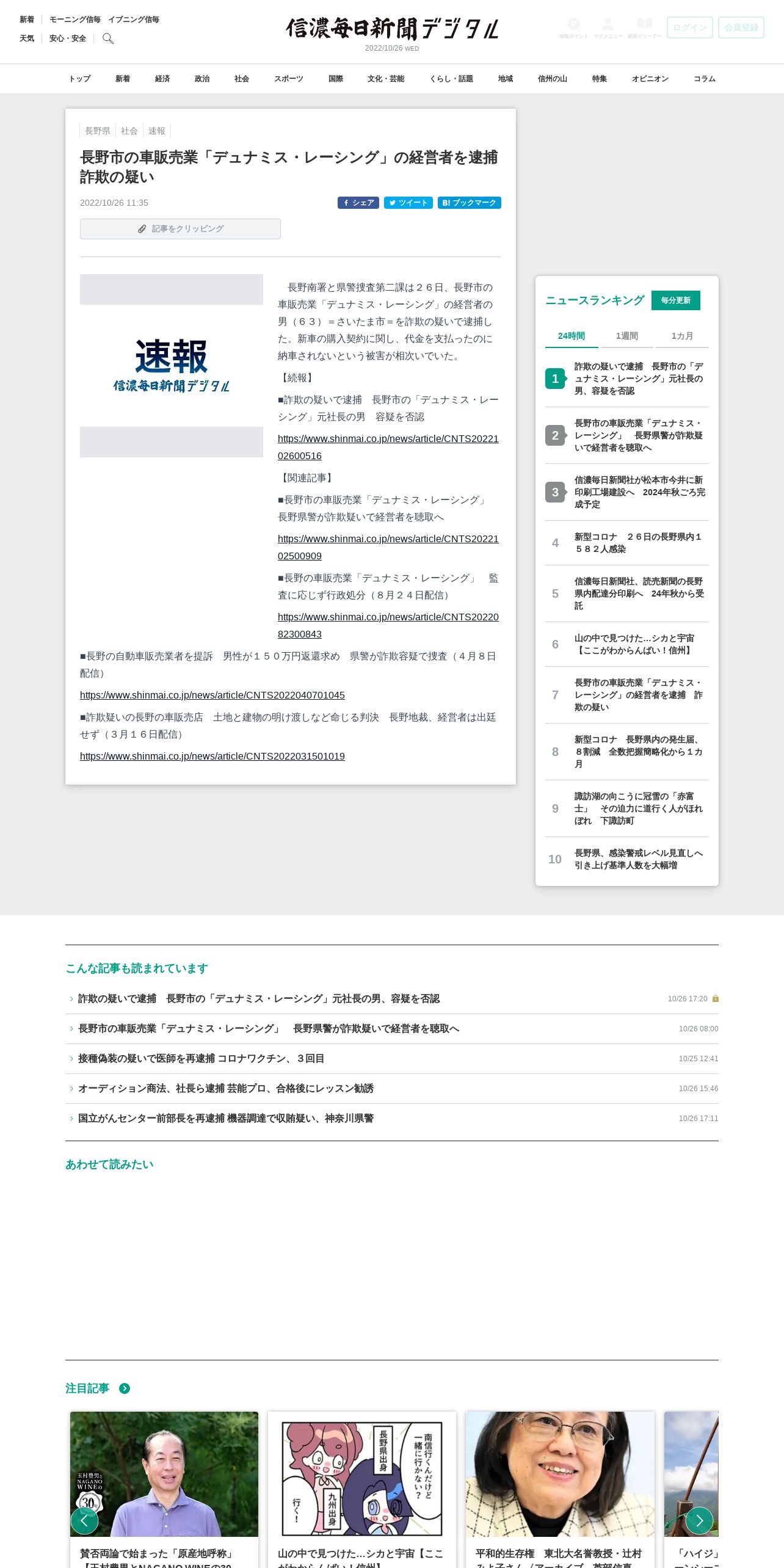The width and height of the screenshot is (784, 1568).
Task: Click the 速報 article image
Action: [x=172, y=366]
